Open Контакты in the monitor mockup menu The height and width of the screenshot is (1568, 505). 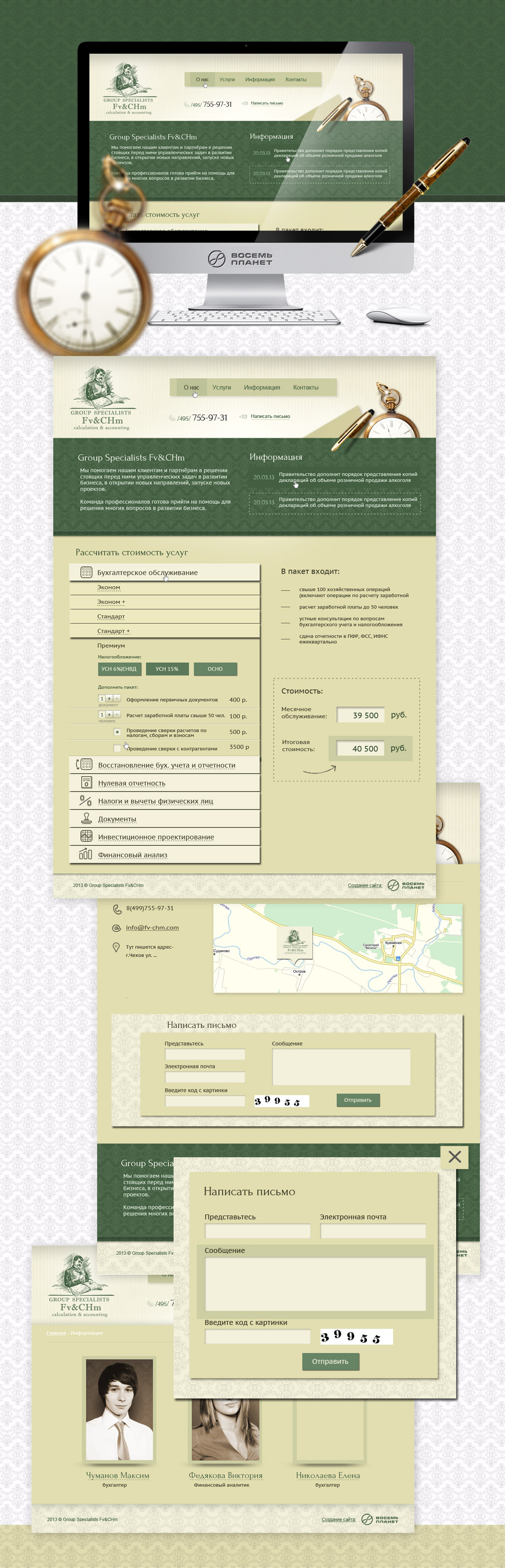[296, 79]
